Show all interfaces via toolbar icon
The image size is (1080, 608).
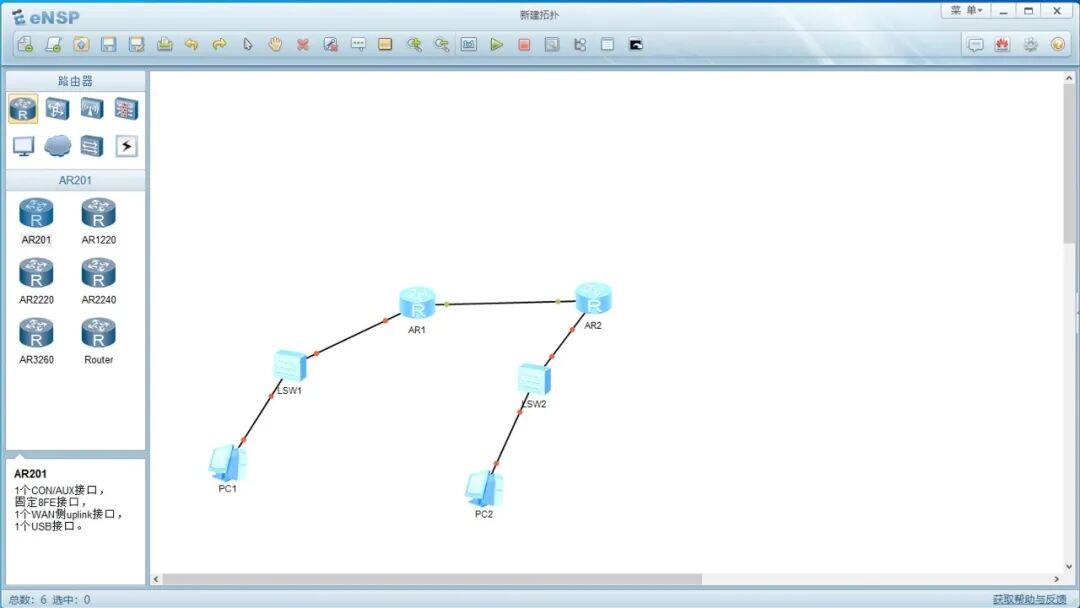pyautogui.click(x=580, y=45)
